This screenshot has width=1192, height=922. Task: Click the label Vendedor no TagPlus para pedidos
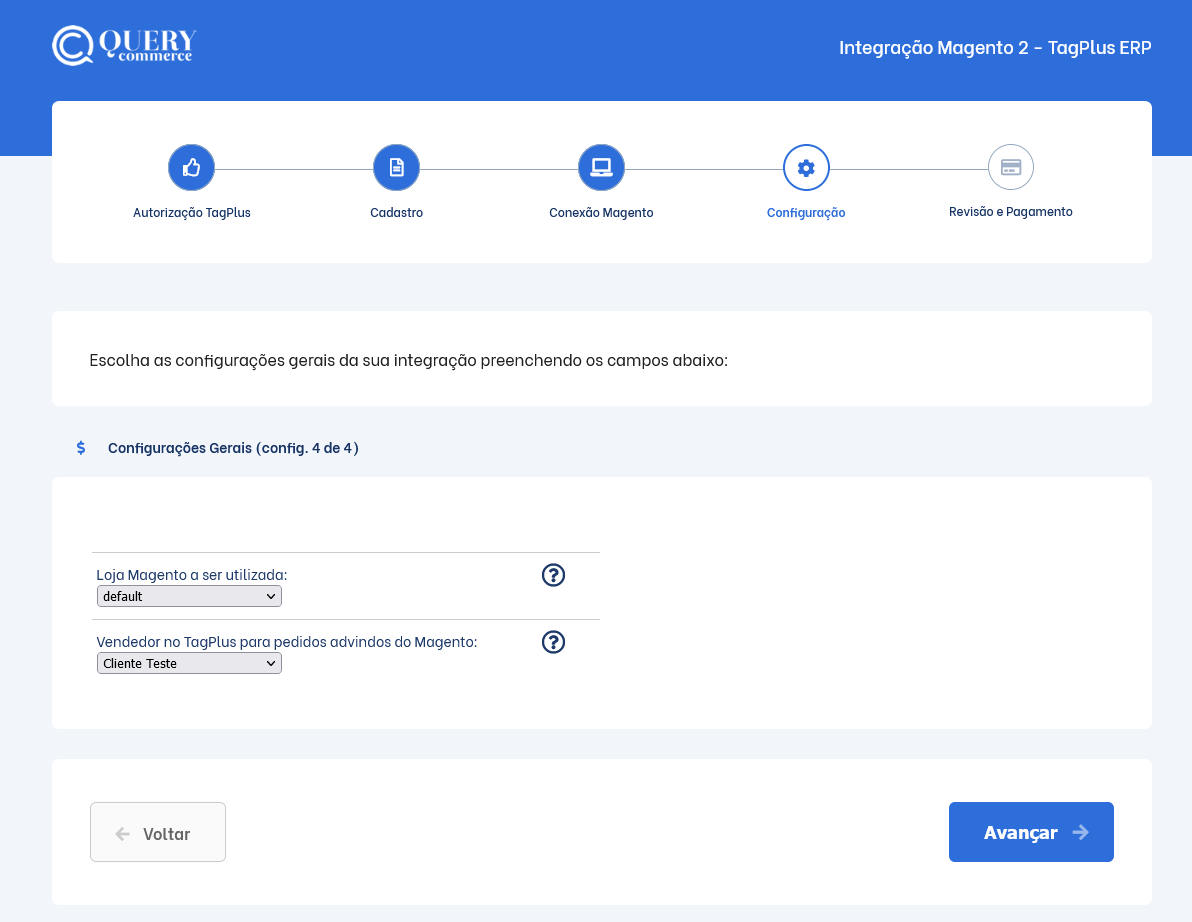click(x=287, y=642)
